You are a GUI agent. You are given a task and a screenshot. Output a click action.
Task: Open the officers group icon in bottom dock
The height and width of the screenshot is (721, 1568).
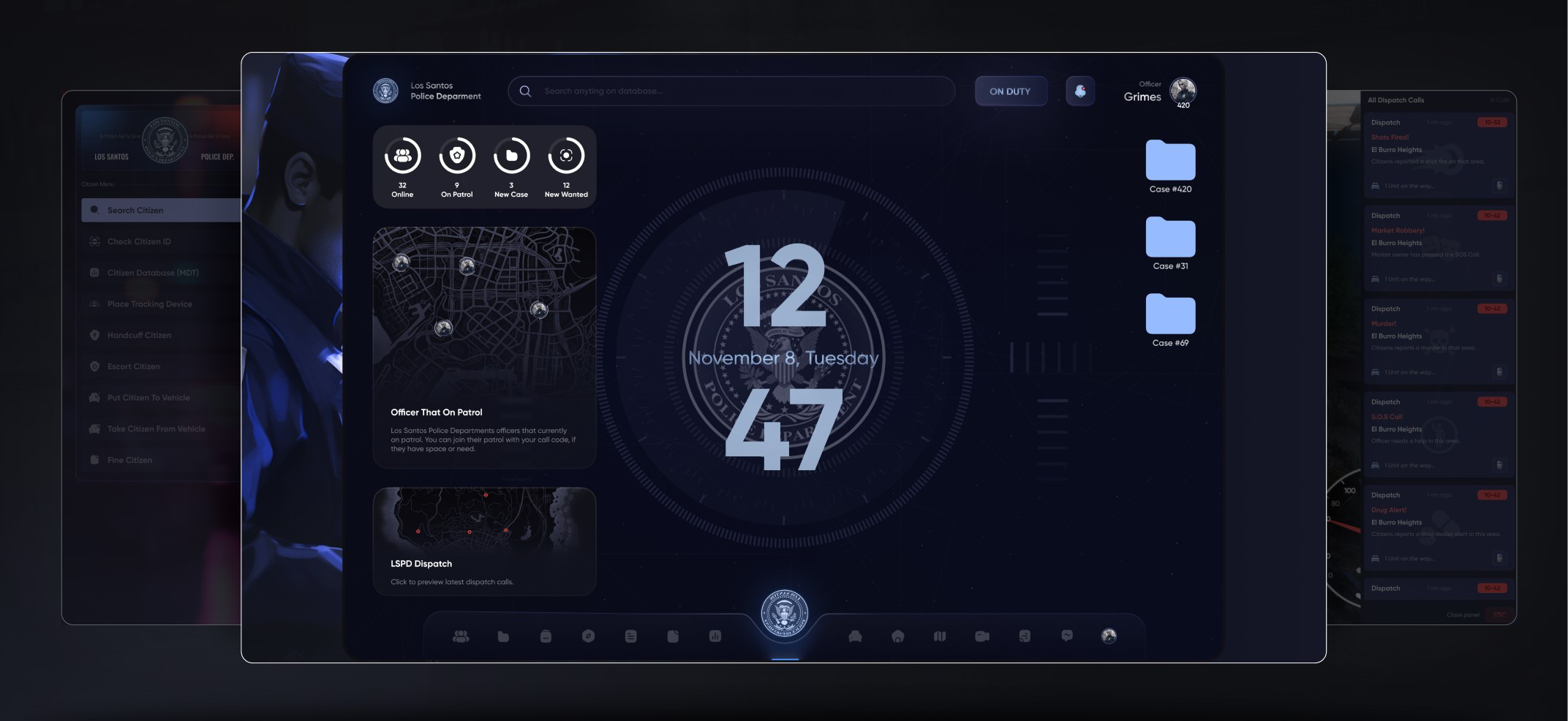461,637
